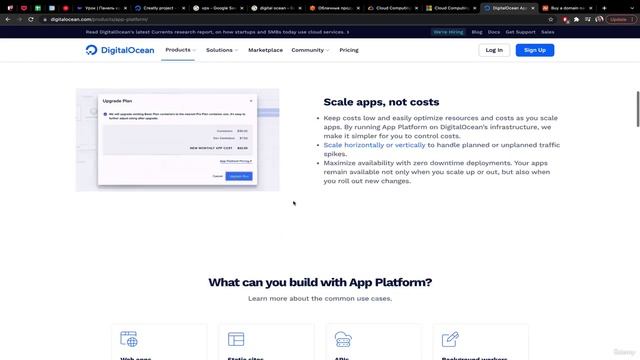Expand the Community dropdown menu
Viewport: 640px width, 360px height.
point(310,50)
